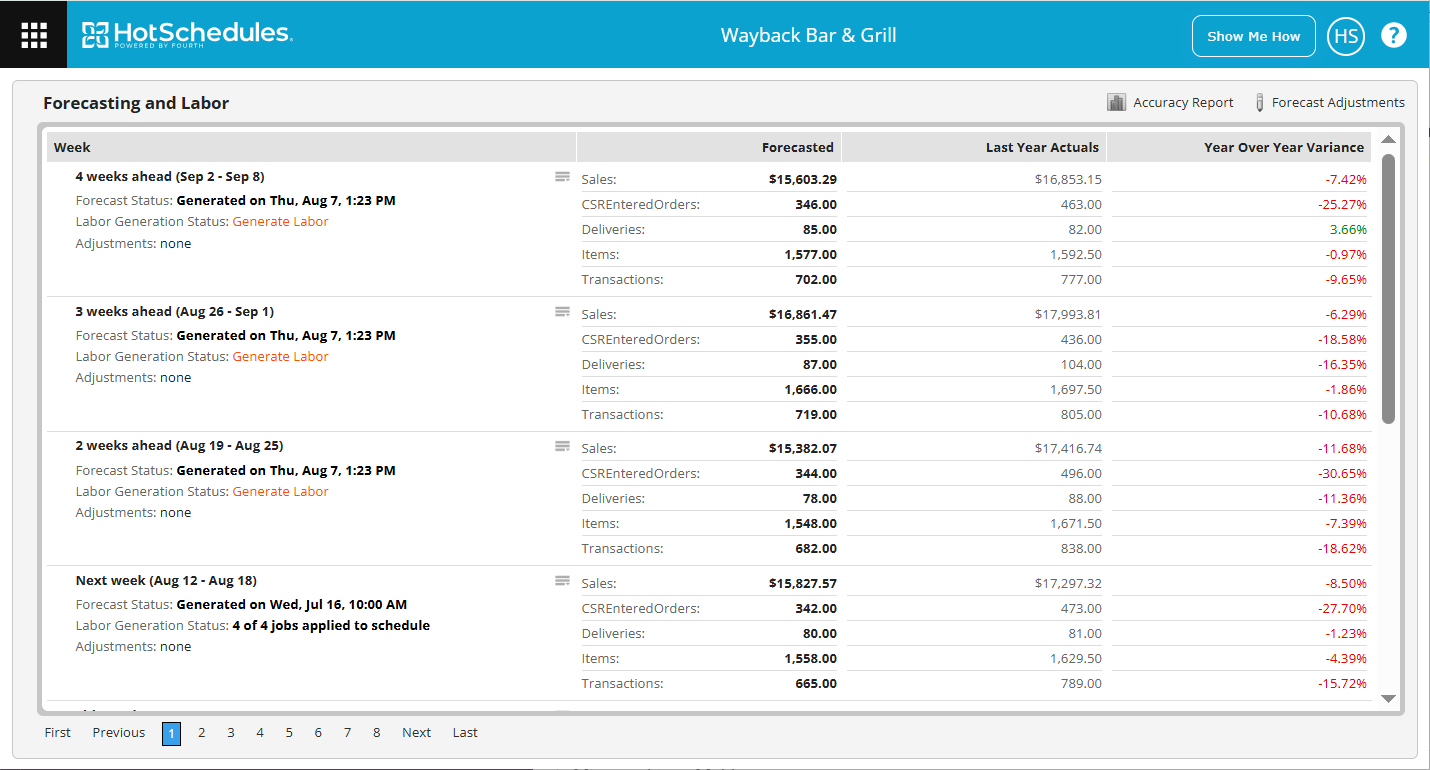Click the Accuracy Report icon
The image size is (1430, 770).
[x=1116, y=102]
